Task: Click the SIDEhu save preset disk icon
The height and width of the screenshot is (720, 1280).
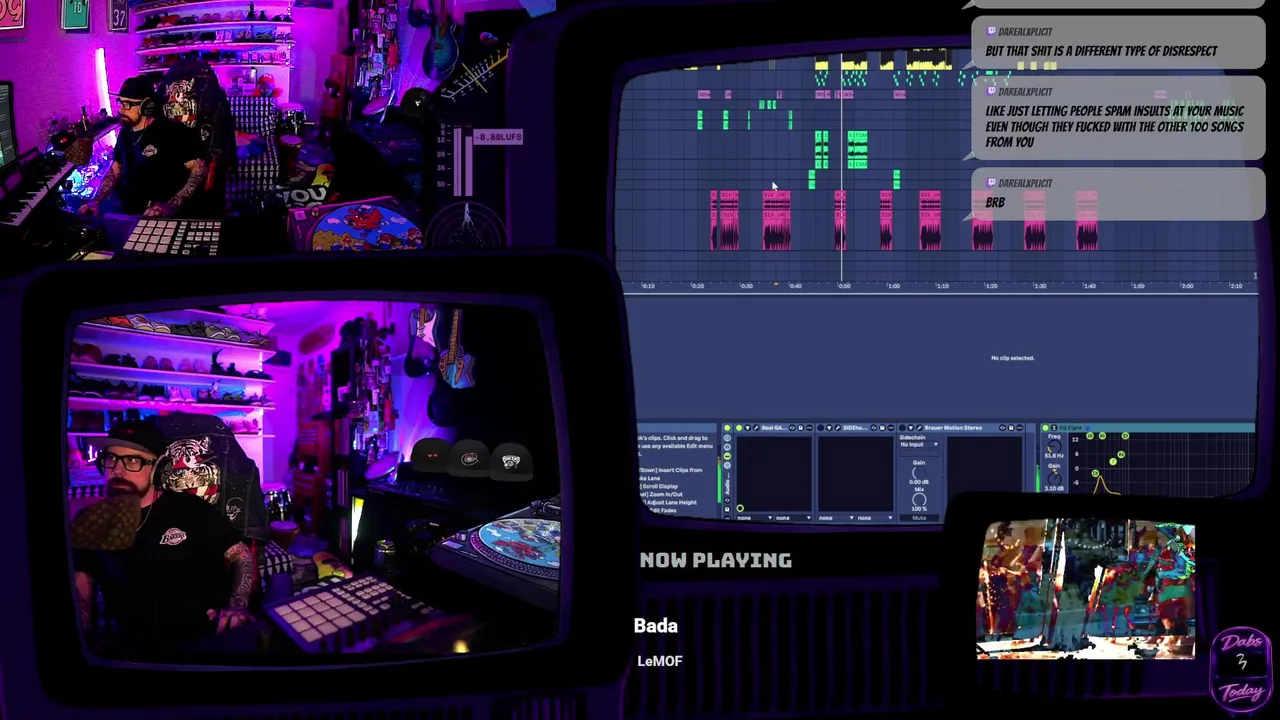Action: [x=882, y=428]
